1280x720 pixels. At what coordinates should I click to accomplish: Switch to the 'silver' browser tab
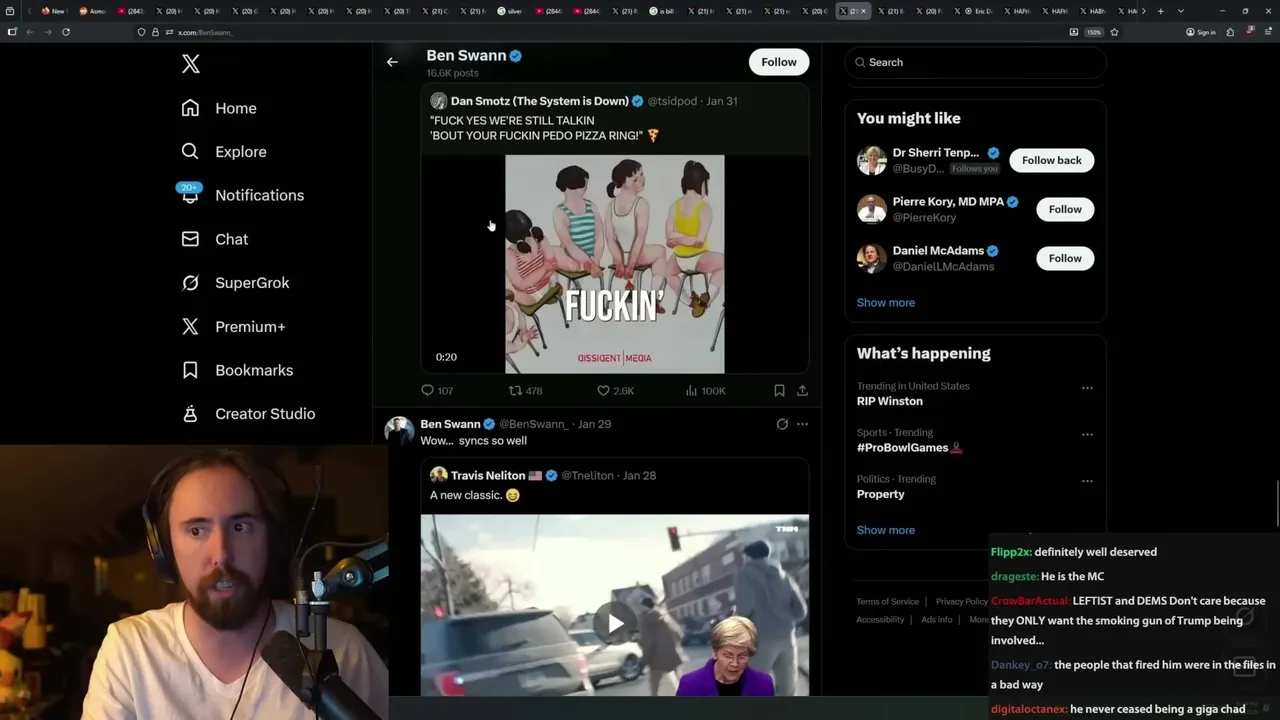510,11
